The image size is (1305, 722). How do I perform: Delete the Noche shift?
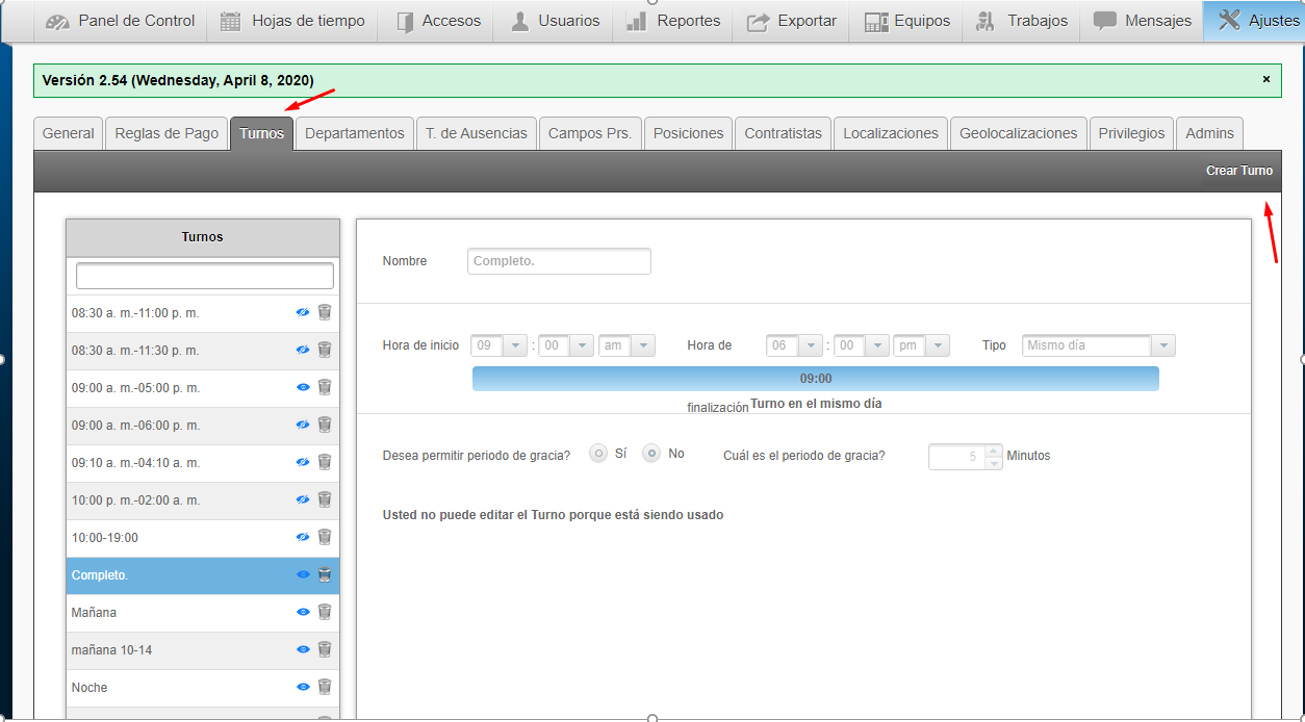click(x=325, y=688)
